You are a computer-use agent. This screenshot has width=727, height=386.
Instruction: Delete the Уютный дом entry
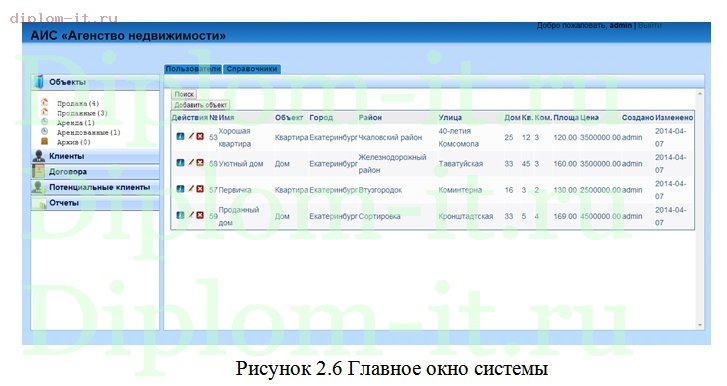[x=200, y=163]
